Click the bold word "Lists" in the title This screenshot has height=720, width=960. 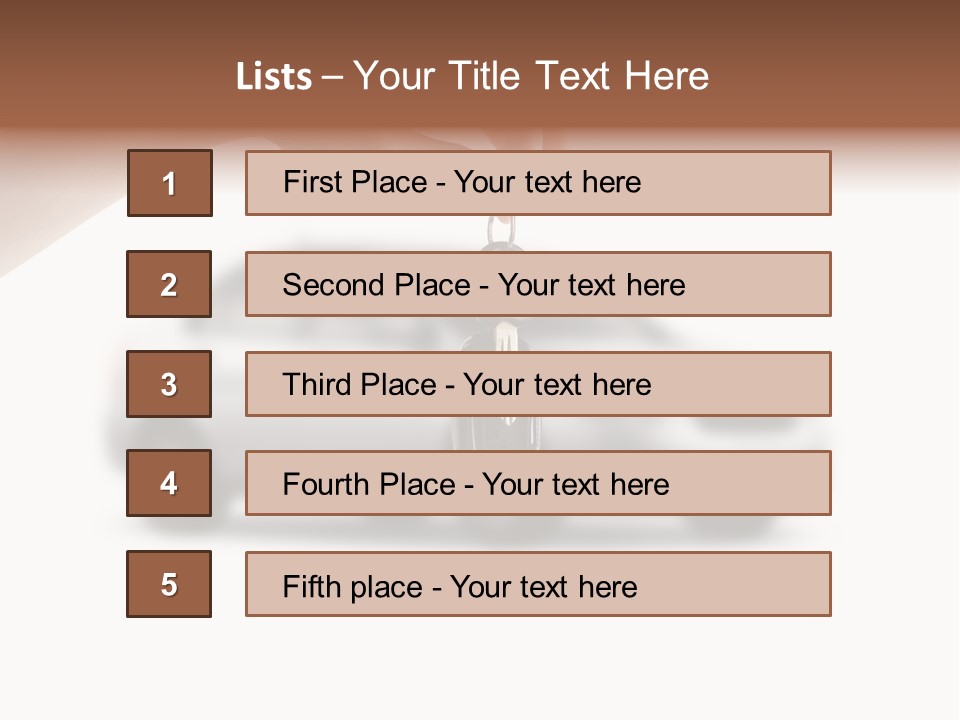click(x=274, y=77)
